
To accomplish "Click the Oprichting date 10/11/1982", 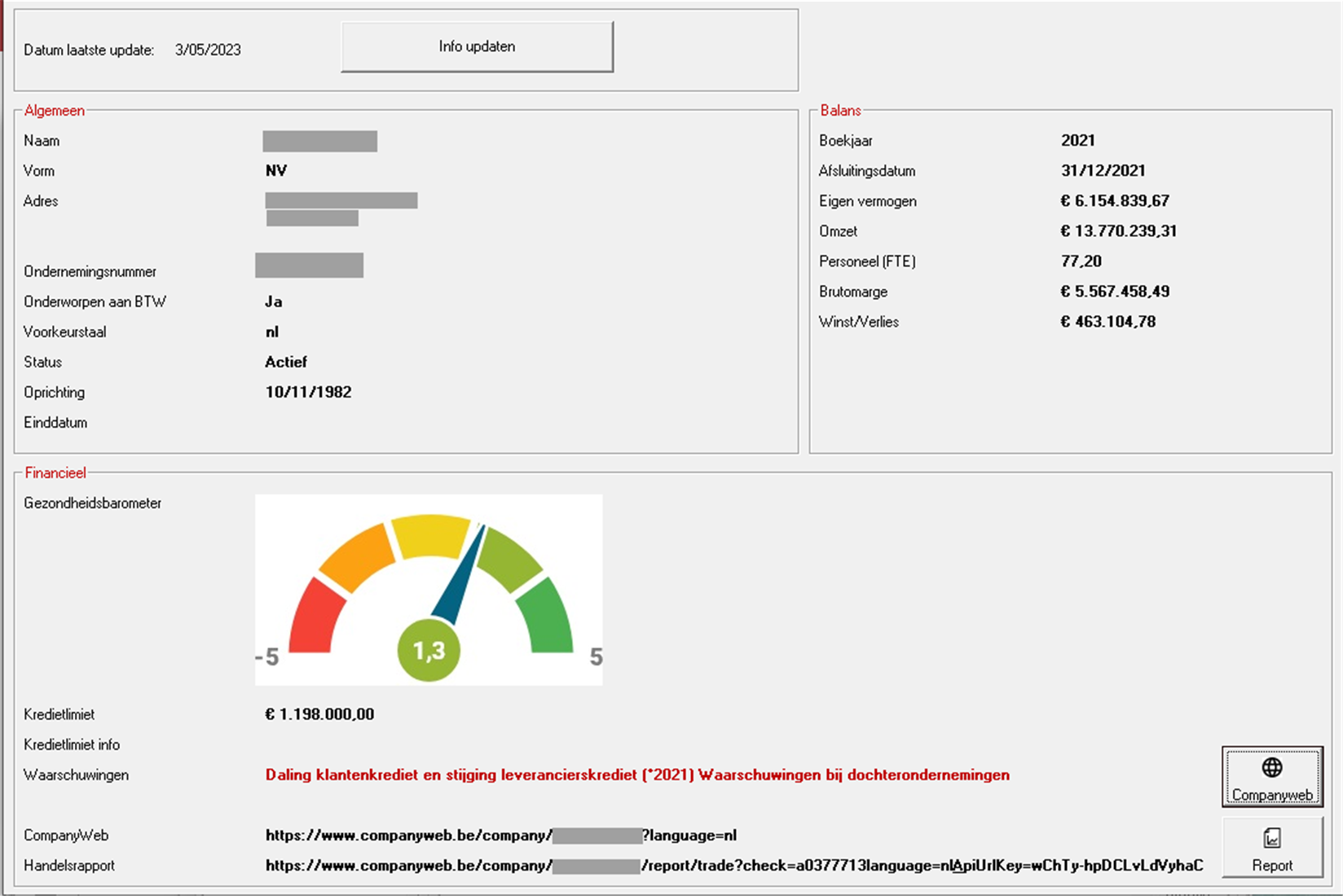I will click(x=308, y=393).
